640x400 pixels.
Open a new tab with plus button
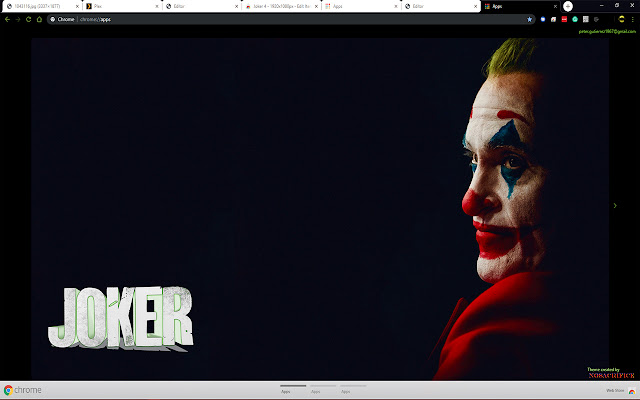click(x=568, y=6)
